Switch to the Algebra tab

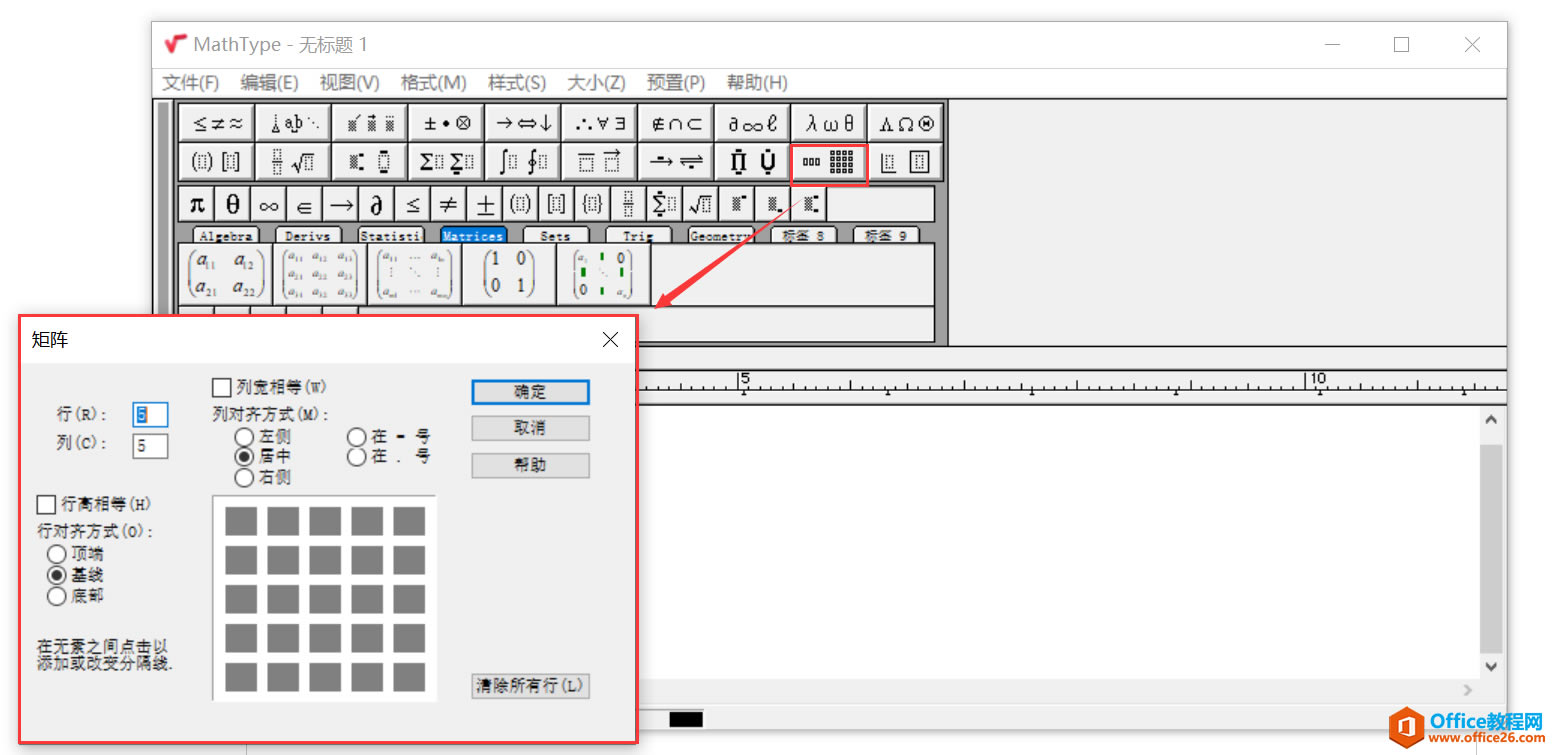226,236
